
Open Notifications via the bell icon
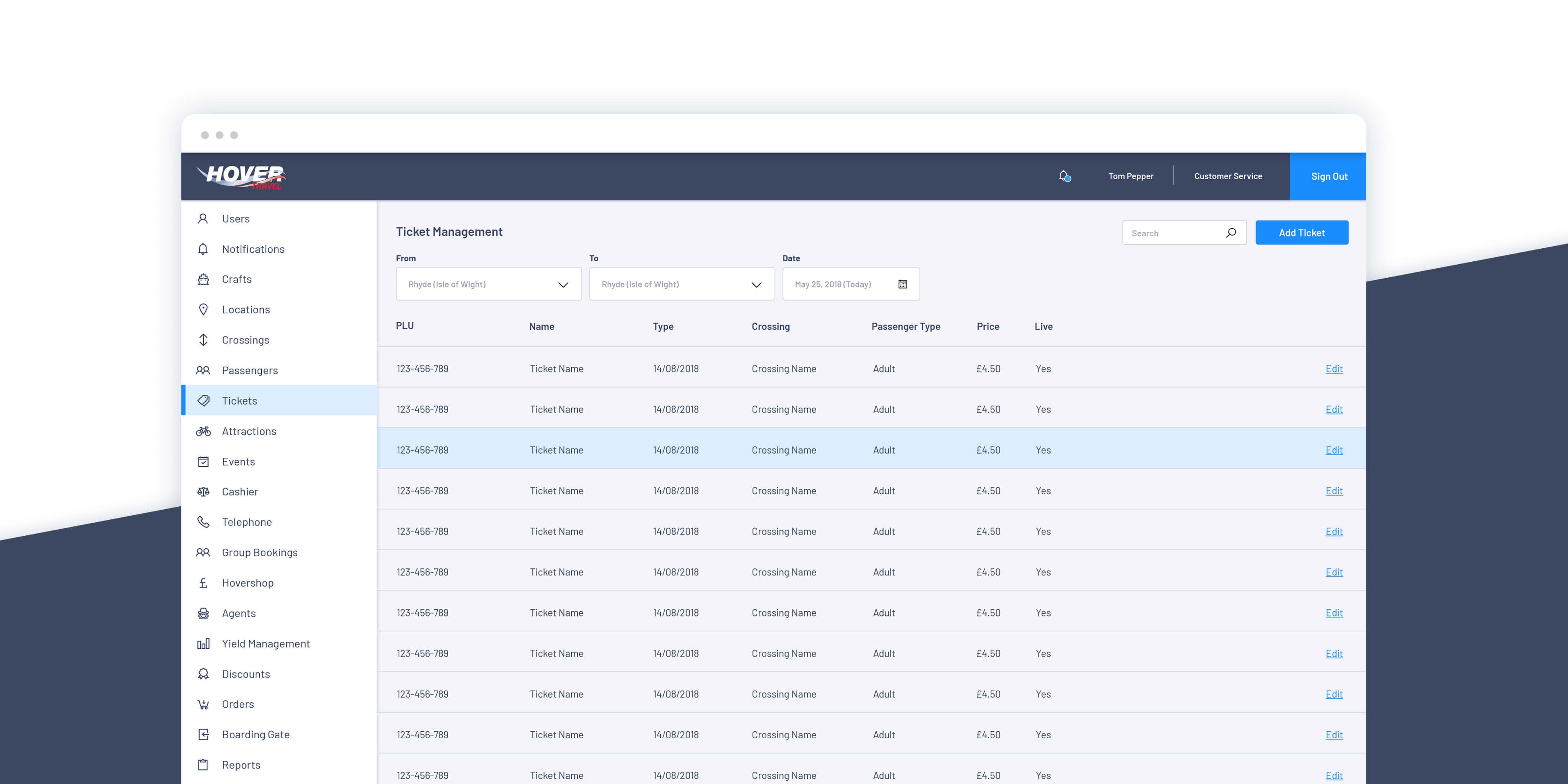[x=203, y=248]
